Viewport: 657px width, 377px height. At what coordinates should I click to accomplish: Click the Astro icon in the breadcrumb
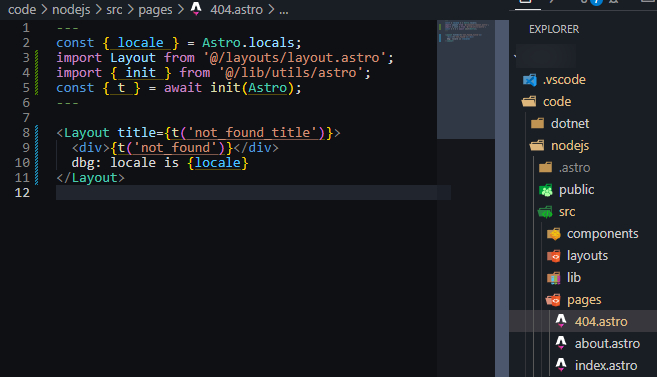[x=196, y=9]
